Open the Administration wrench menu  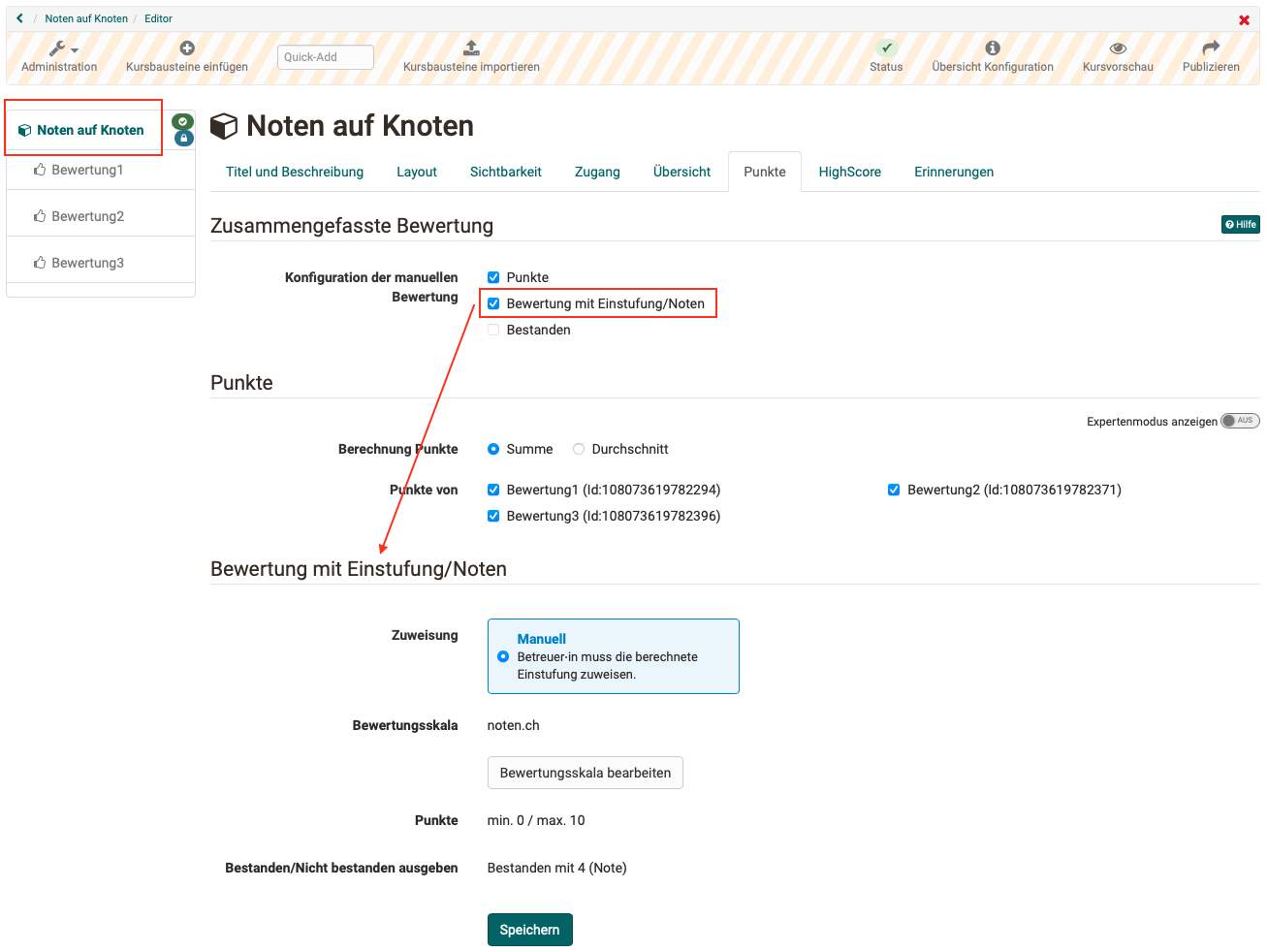coord(59,49)
